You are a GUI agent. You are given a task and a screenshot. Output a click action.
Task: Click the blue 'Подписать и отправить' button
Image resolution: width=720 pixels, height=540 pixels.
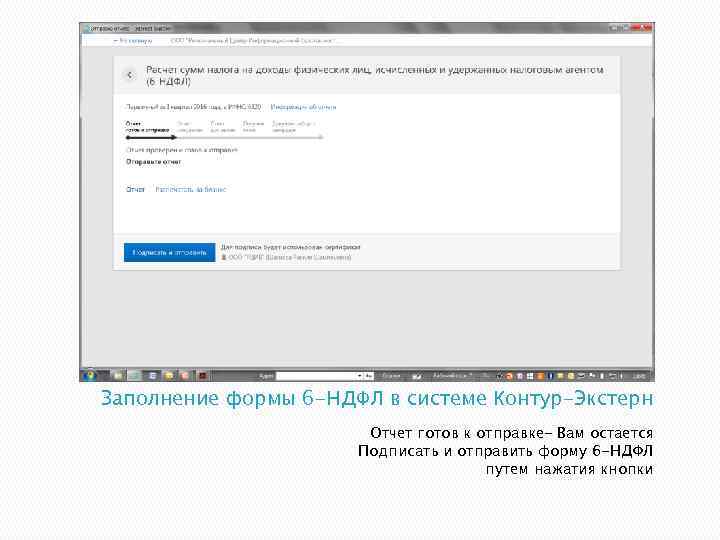pos(169,253)
